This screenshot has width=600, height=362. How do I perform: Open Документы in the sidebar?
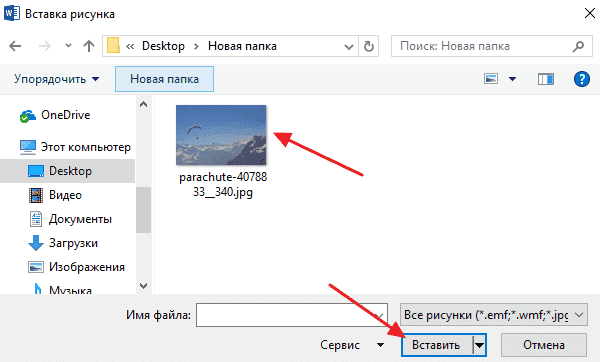[80, 219]
